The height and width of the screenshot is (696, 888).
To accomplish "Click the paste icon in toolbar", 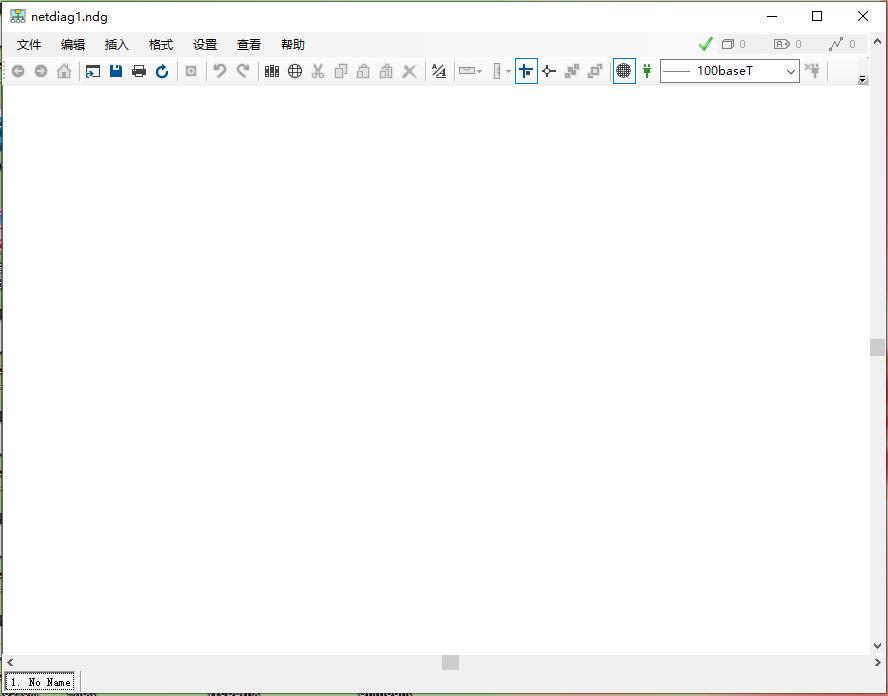I will coord(364,71).
